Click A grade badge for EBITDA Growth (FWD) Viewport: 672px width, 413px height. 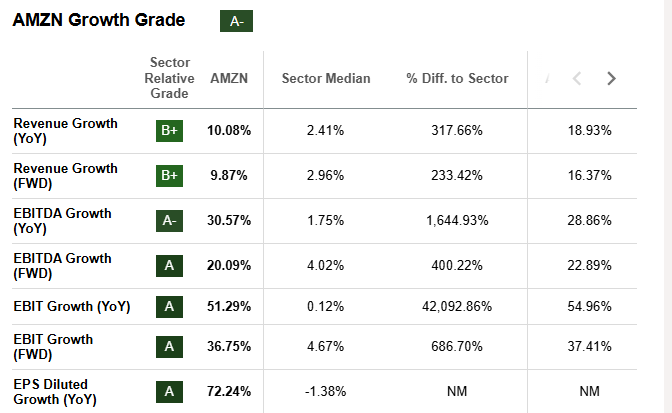coord(169,266)
